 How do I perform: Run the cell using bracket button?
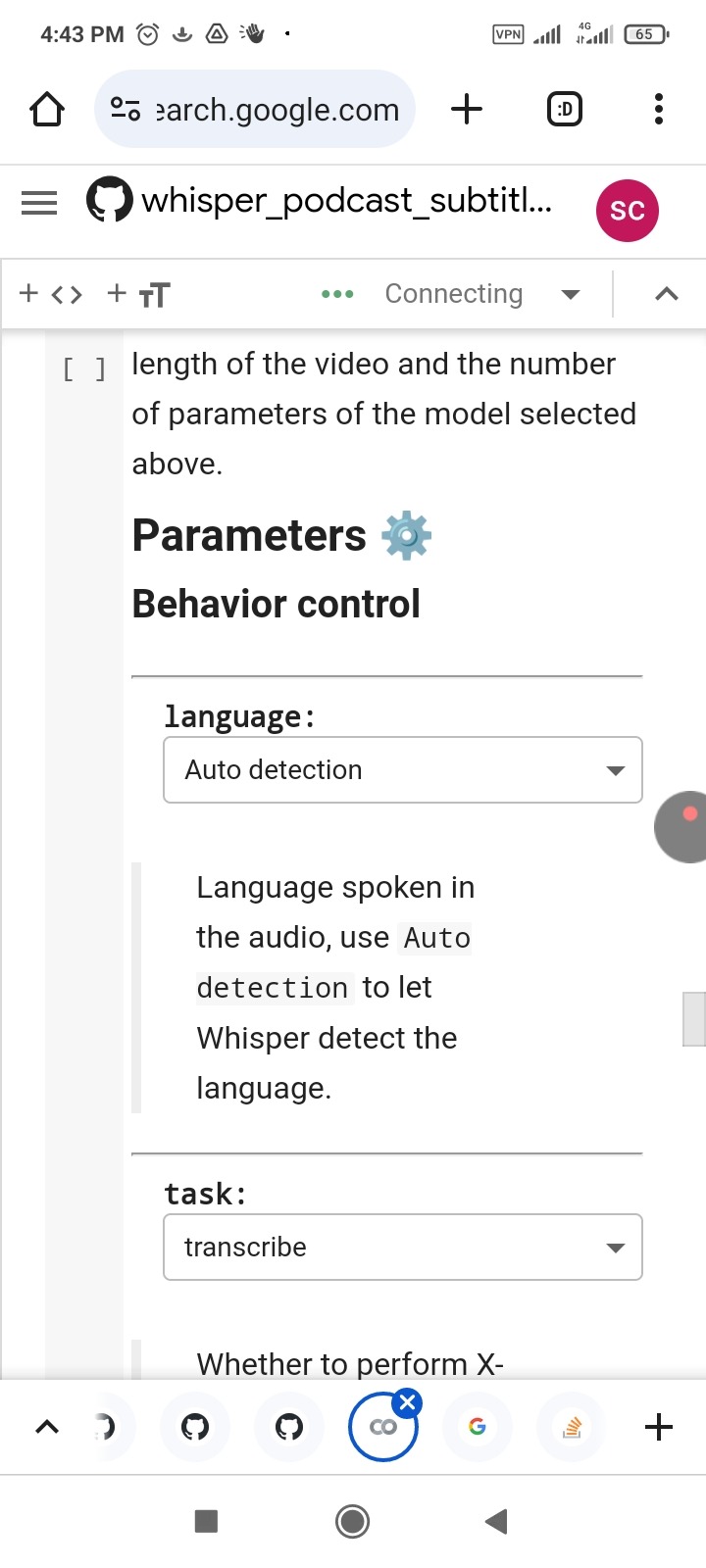(84, 369)
